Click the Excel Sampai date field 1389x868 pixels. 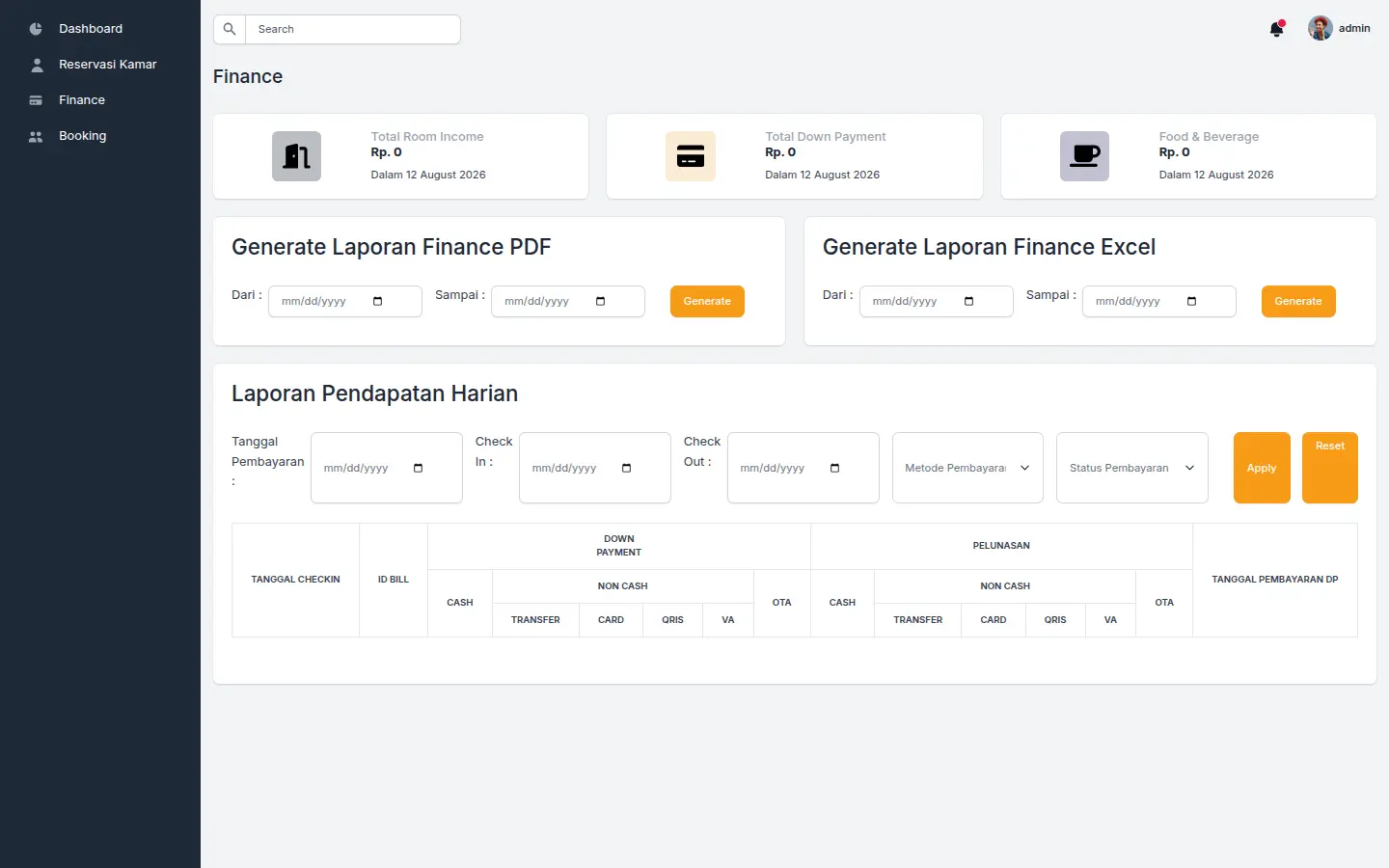click(1159, 301)
